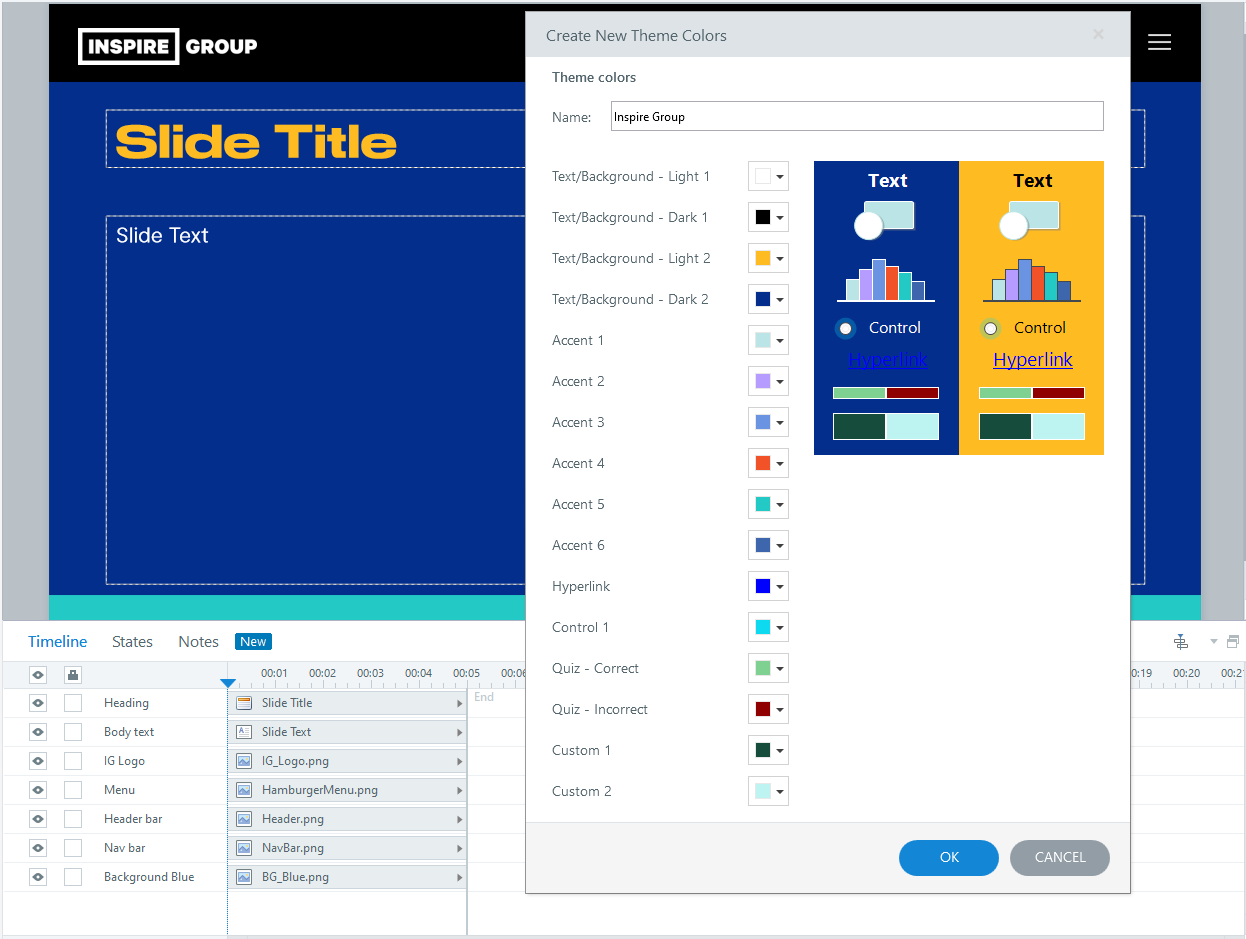This screenshot has width=1246, height=939.
Task: Click the panel layout icon beside the timeline toolbar
Action: (x=1232, y=641)
